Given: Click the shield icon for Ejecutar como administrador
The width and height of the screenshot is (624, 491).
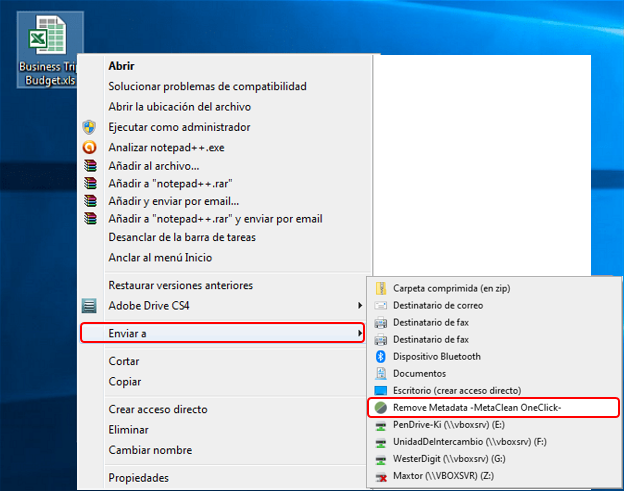Looking at the screenshot, I should tap(90, 127).
